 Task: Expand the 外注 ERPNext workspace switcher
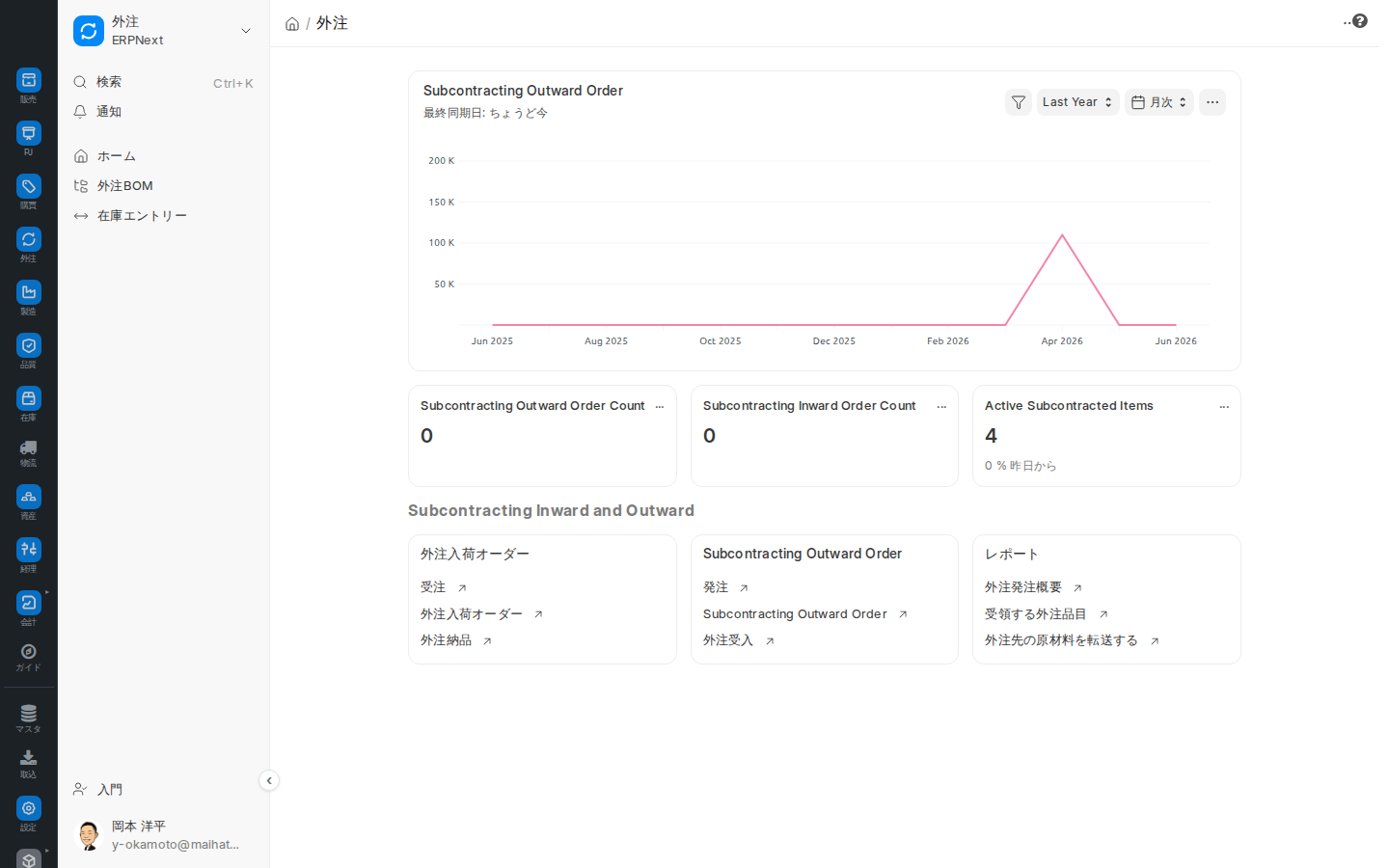pos(163,31)
